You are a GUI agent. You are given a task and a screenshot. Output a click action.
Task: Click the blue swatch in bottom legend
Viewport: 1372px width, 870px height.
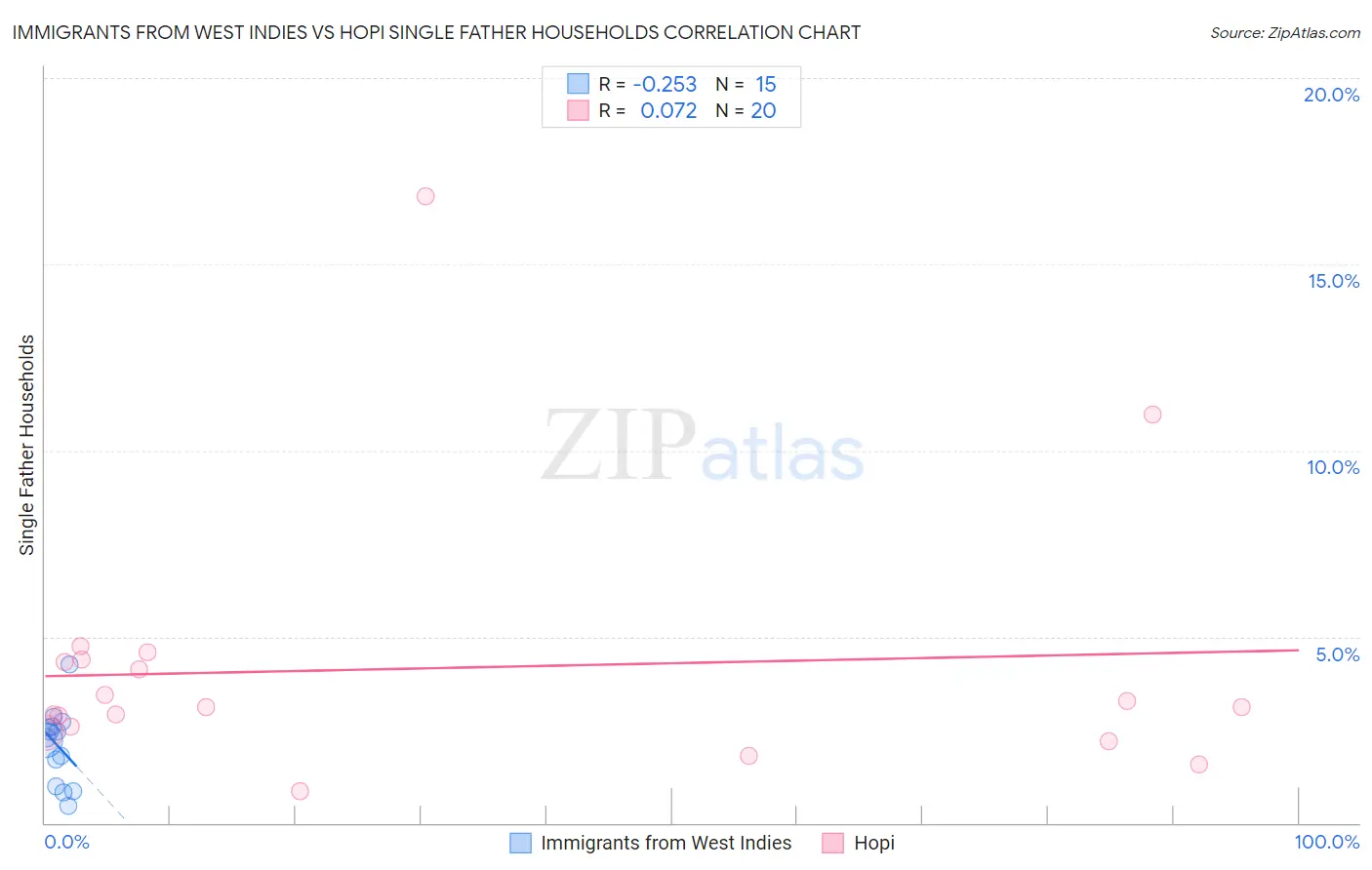521,843
